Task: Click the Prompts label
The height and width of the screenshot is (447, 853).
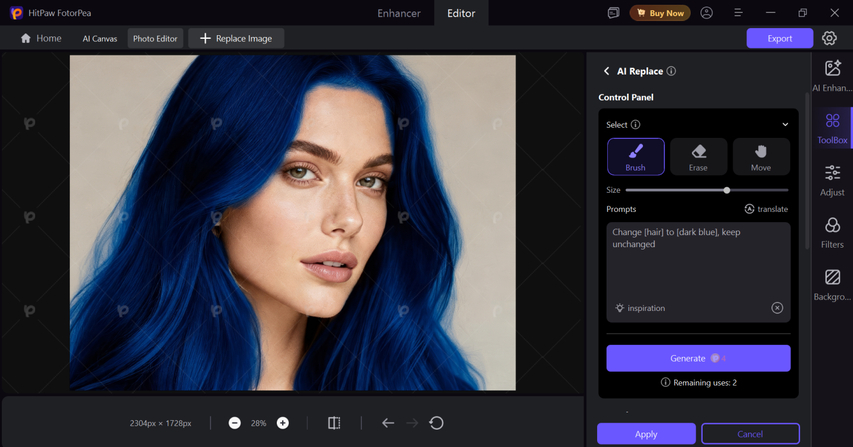Action: pos(621,209)
